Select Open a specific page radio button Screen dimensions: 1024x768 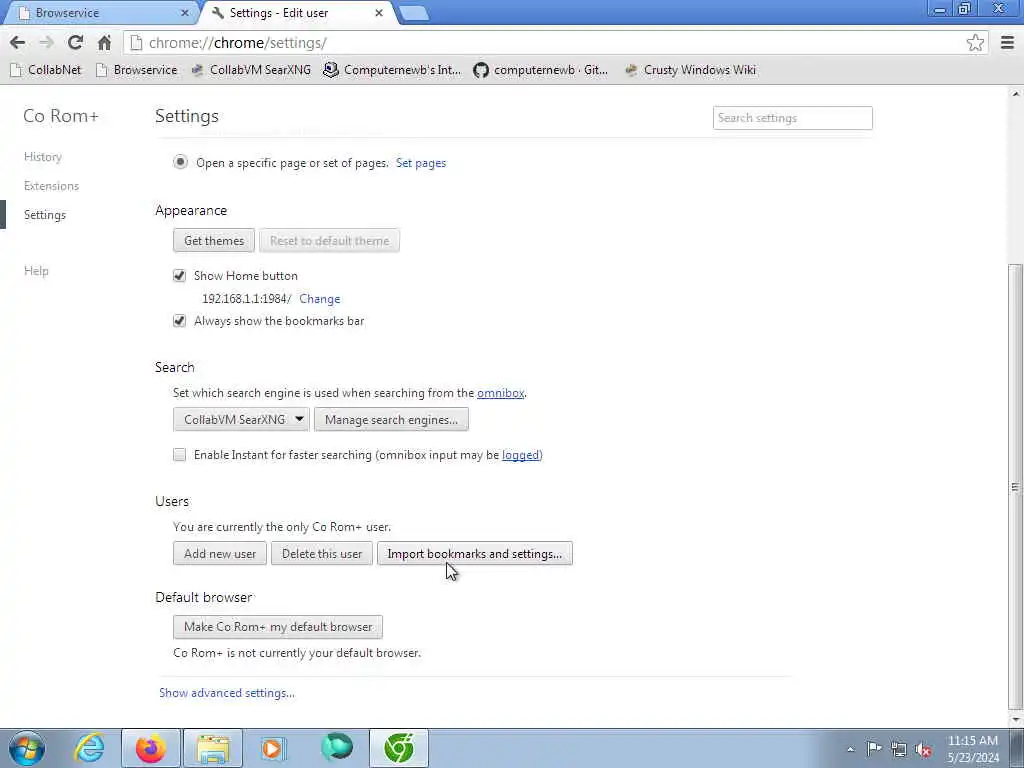180,162
